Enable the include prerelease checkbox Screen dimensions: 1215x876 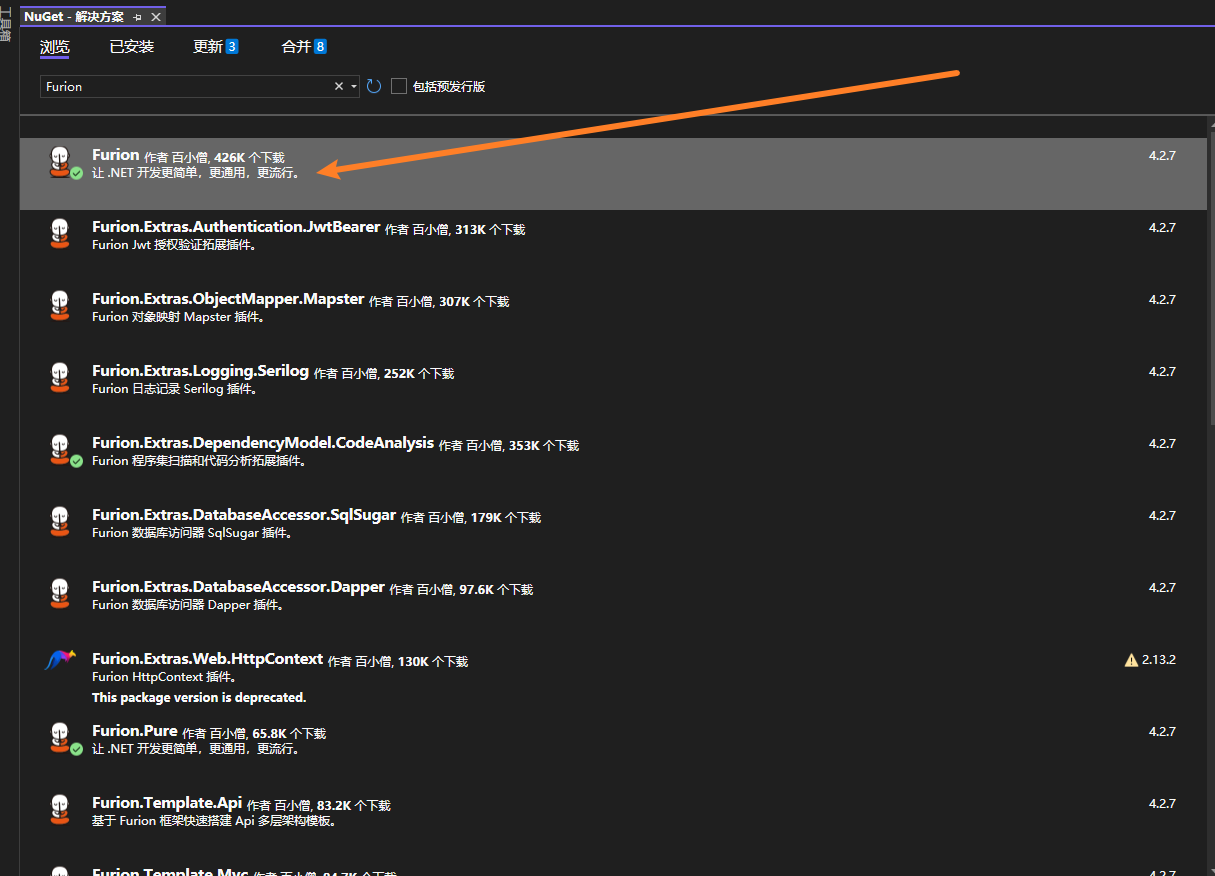(399, 87)
